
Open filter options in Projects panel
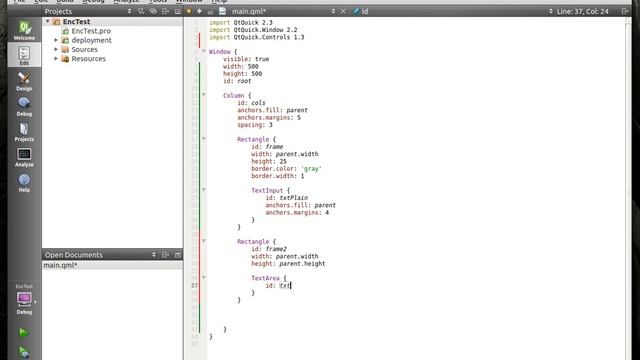pos(141,11)
